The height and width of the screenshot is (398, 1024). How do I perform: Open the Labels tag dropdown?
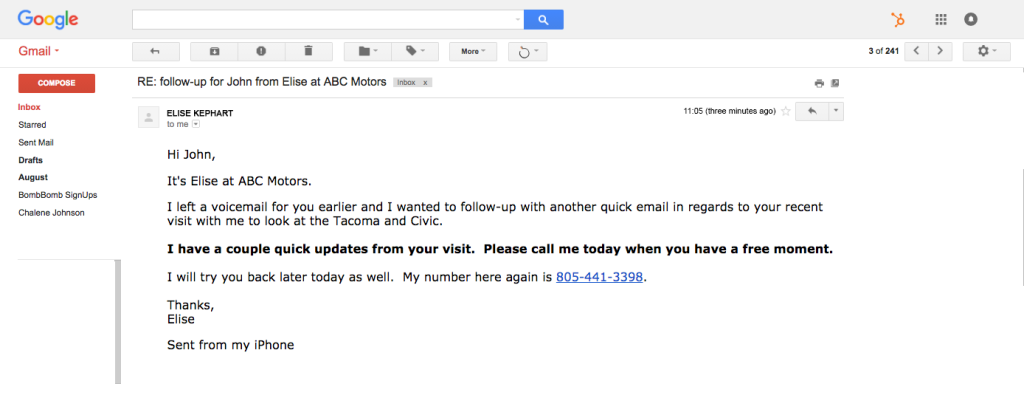415,51
